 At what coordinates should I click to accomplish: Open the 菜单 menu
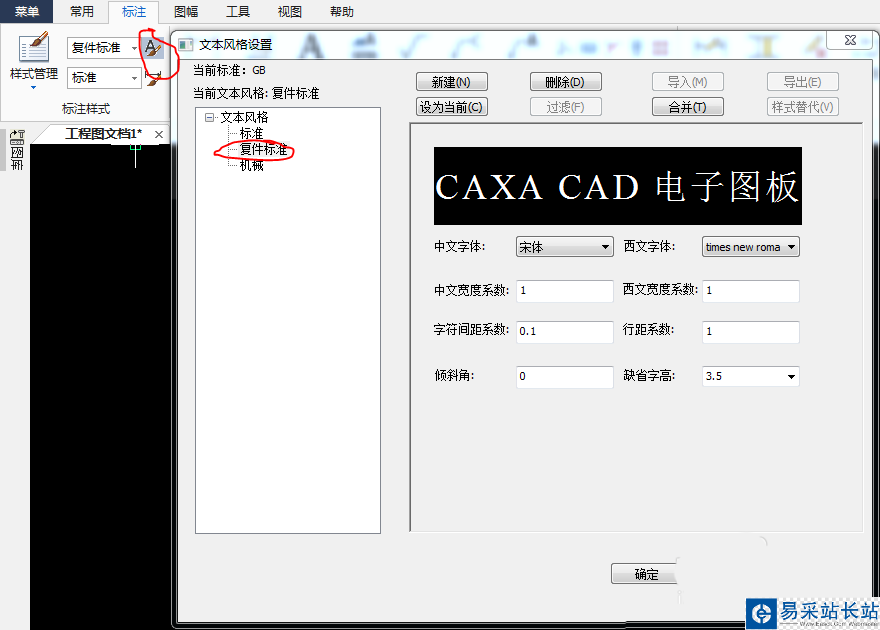26,11
